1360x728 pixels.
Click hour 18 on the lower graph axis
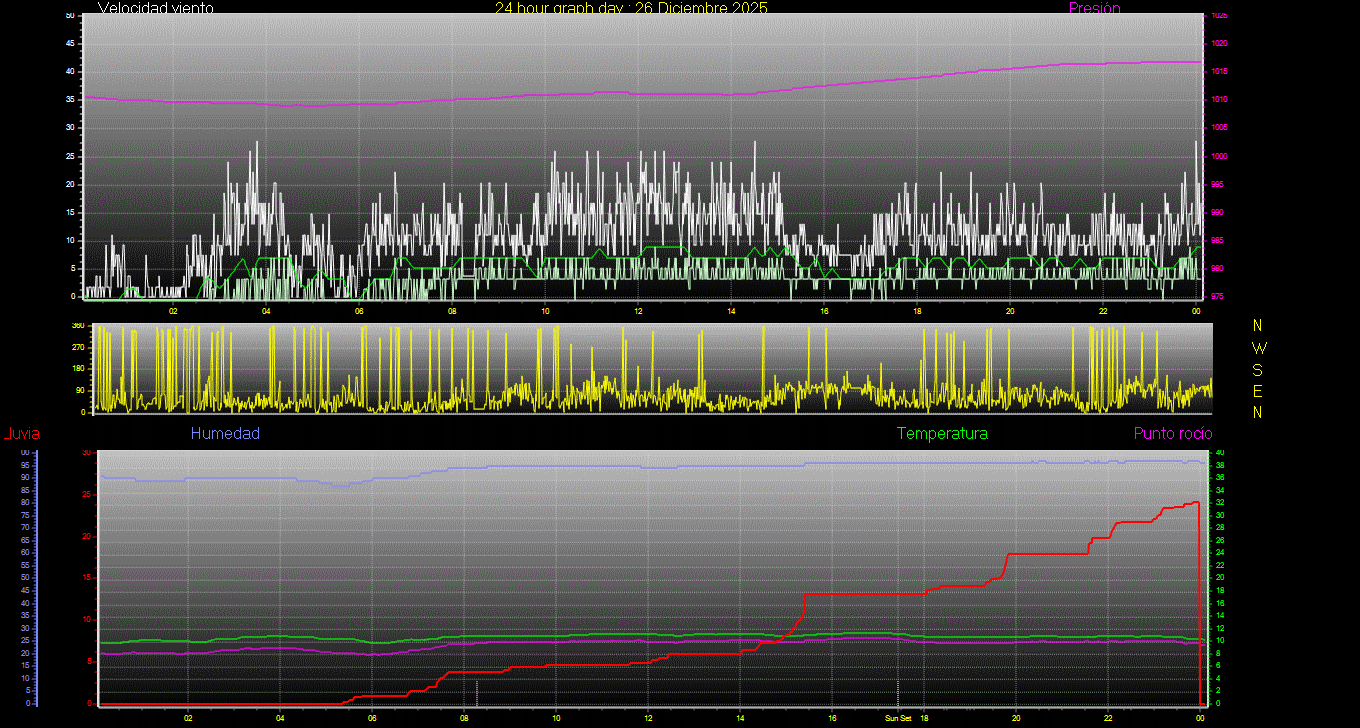click(x=924, y=718)
